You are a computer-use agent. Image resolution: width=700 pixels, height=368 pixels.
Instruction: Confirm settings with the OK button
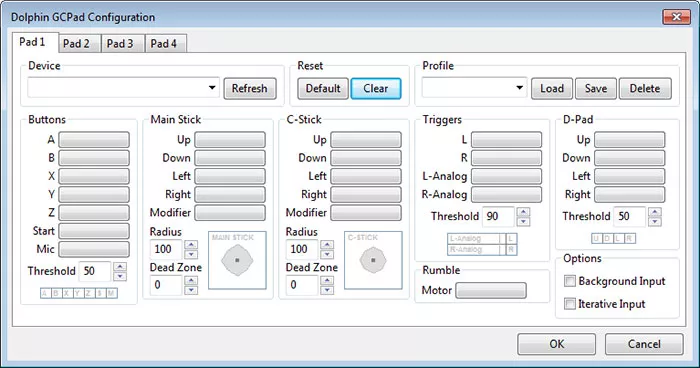pyautogui.click(x=556, y=344)
